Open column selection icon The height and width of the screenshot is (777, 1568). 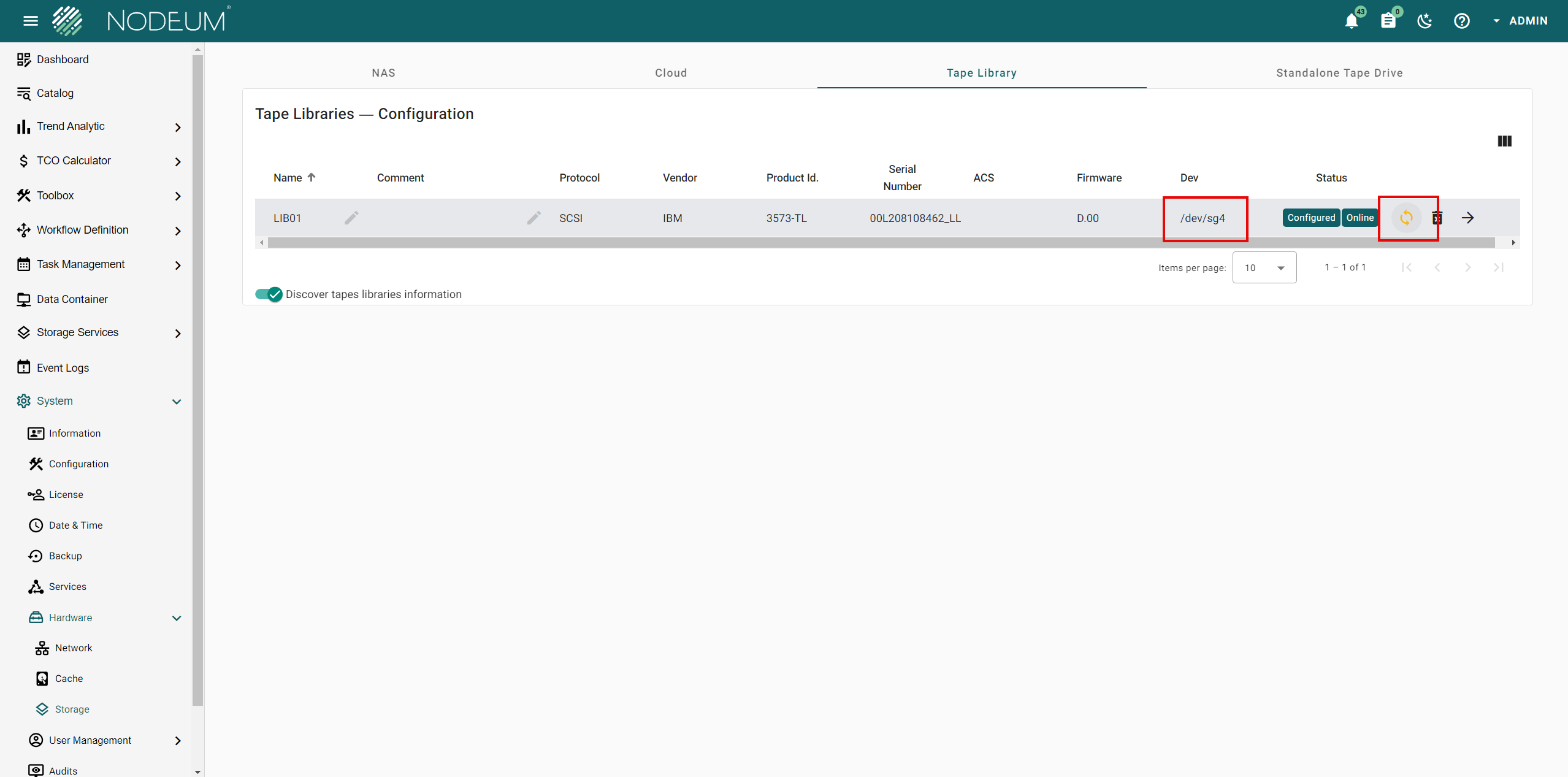coord(1504,141)
